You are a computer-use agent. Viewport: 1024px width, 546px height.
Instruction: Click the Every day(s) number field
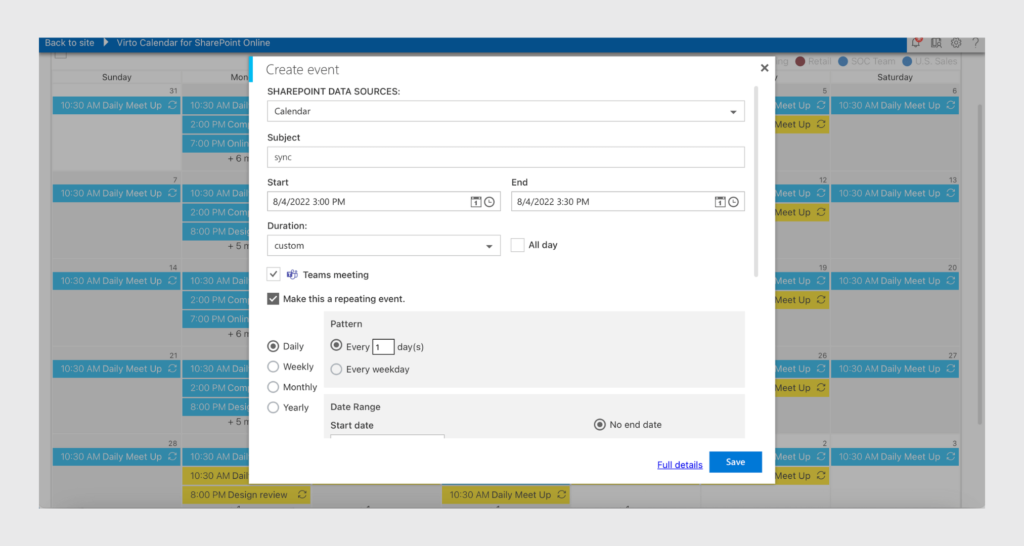[383, 347]
